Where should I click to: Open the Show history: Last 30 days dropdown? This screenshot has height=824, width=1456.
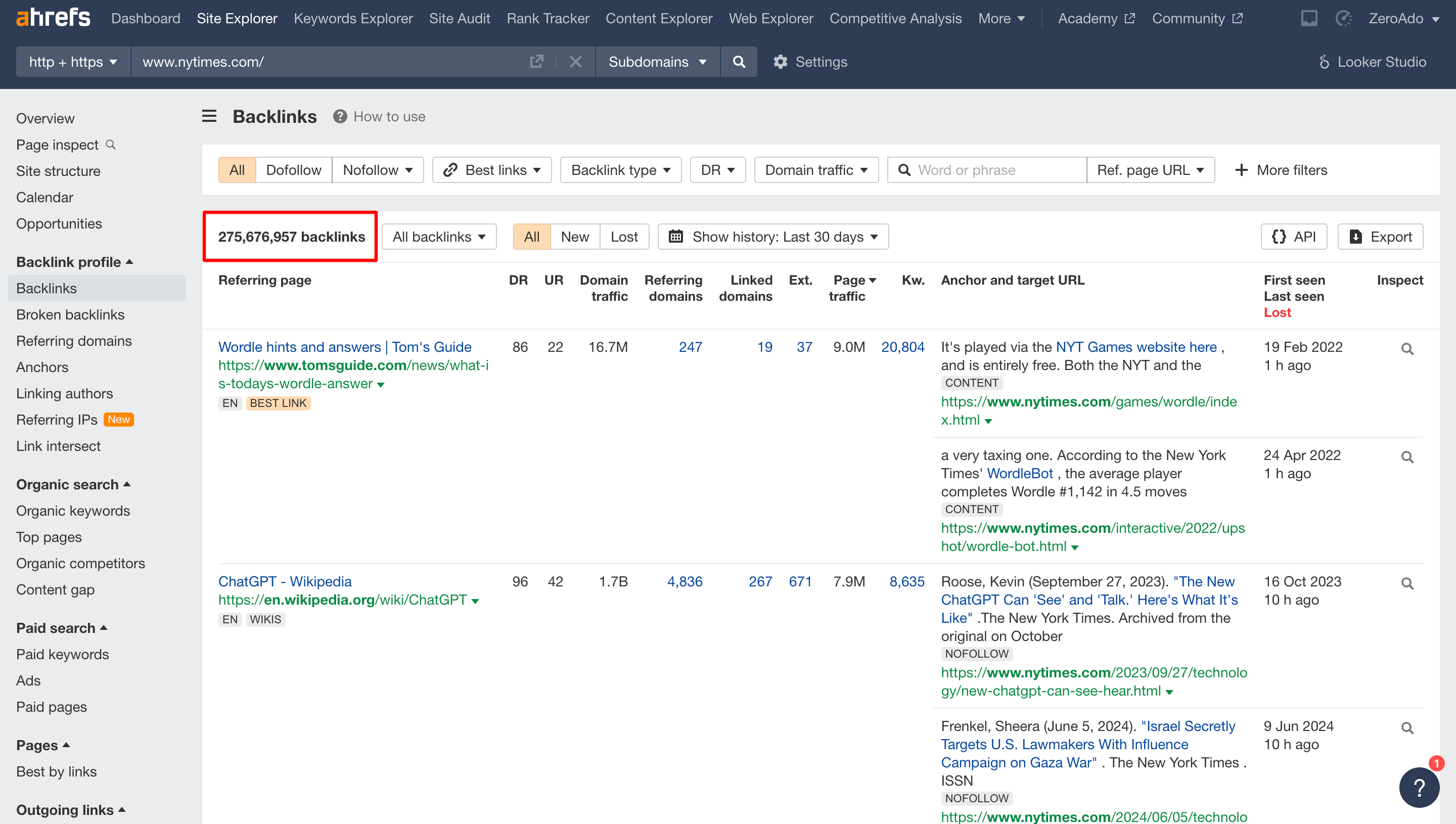tap(773, 237)
